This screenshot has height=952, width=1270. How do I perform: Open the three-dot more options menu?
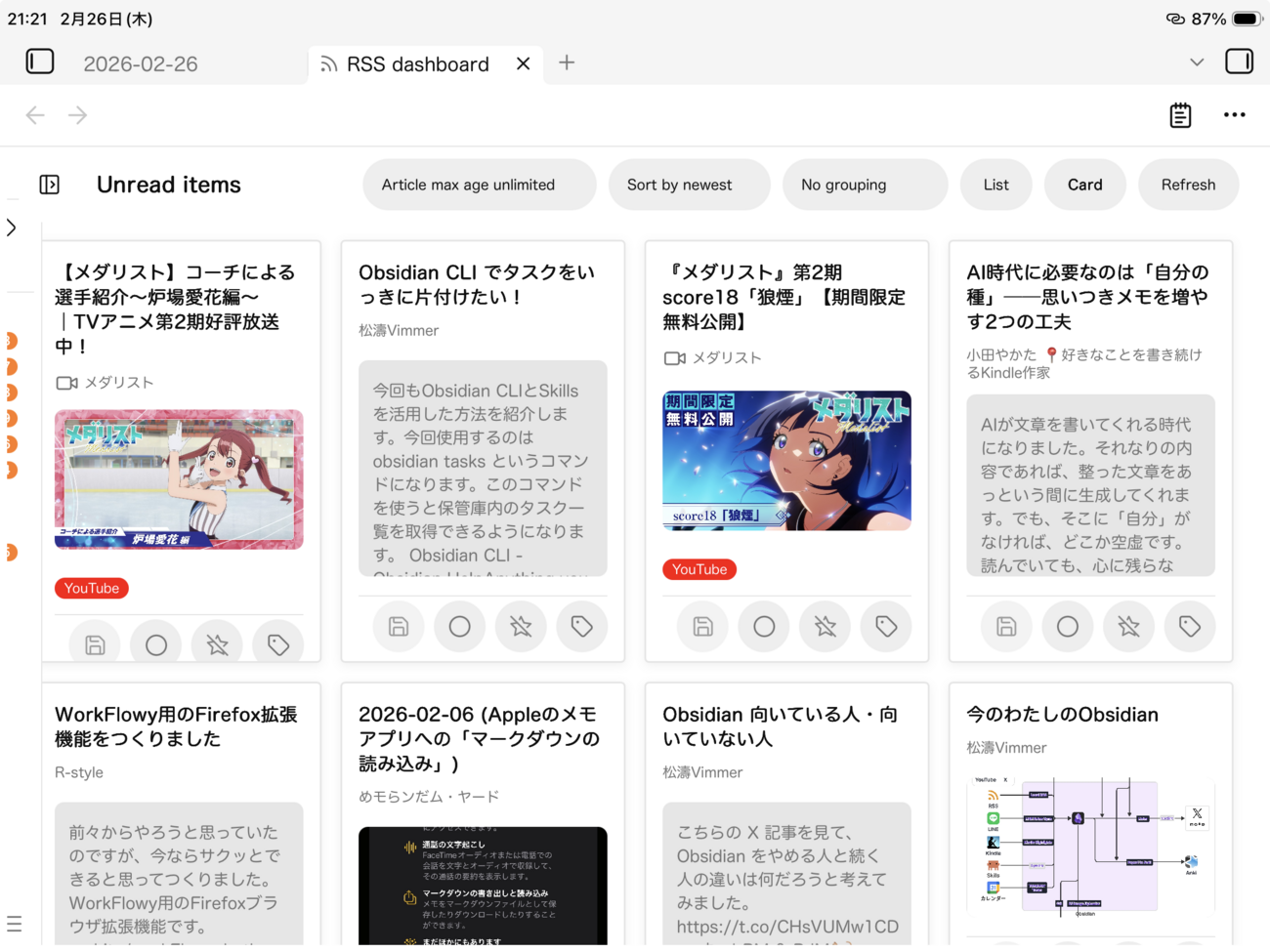[x=1235, y=115]
